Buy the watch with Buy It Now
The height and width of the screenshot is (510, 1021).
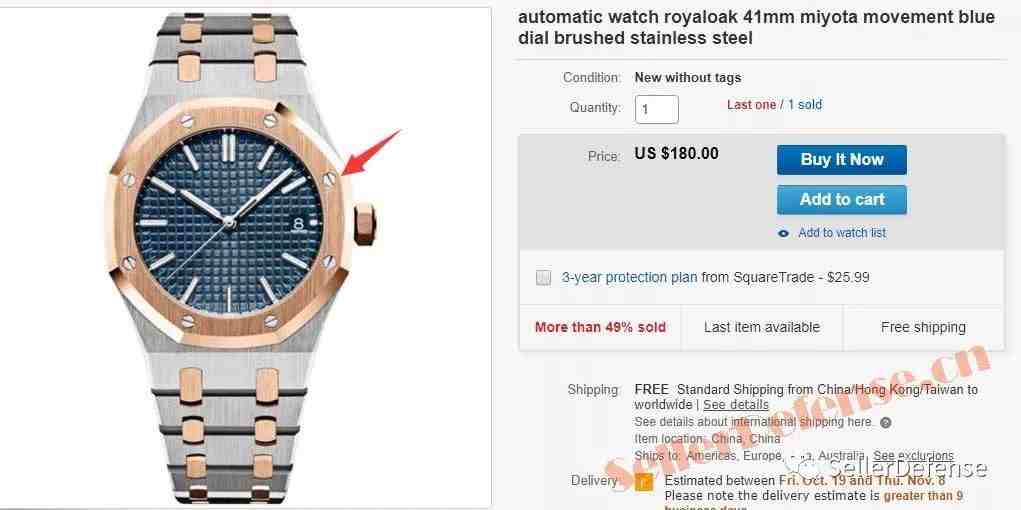point(841,160)
